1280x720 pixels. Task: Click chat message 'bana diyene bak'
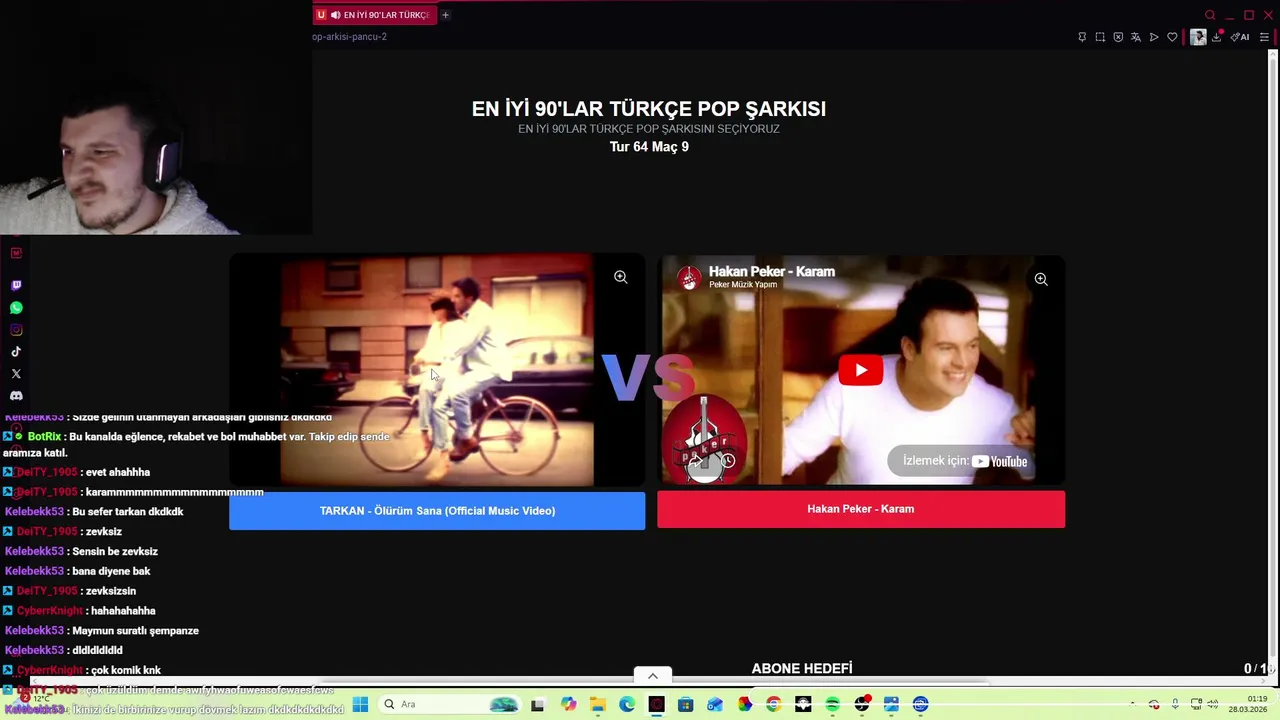(111, 572)
